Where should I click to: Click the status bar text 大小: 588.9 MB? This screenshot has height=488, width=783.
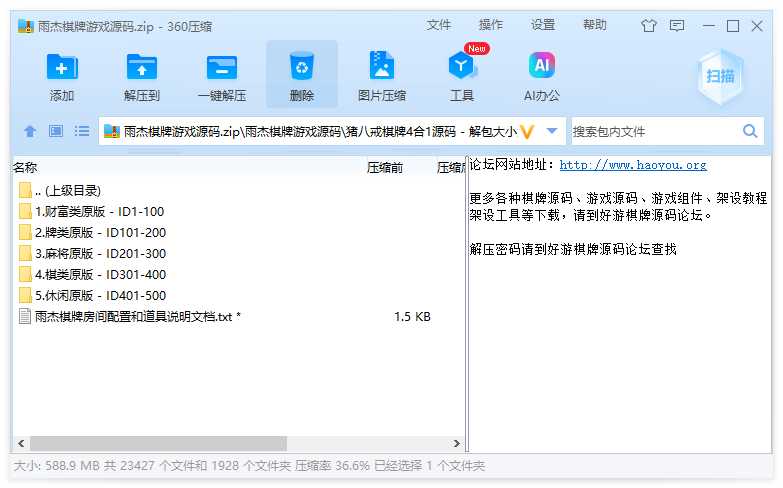pos(57,466)
